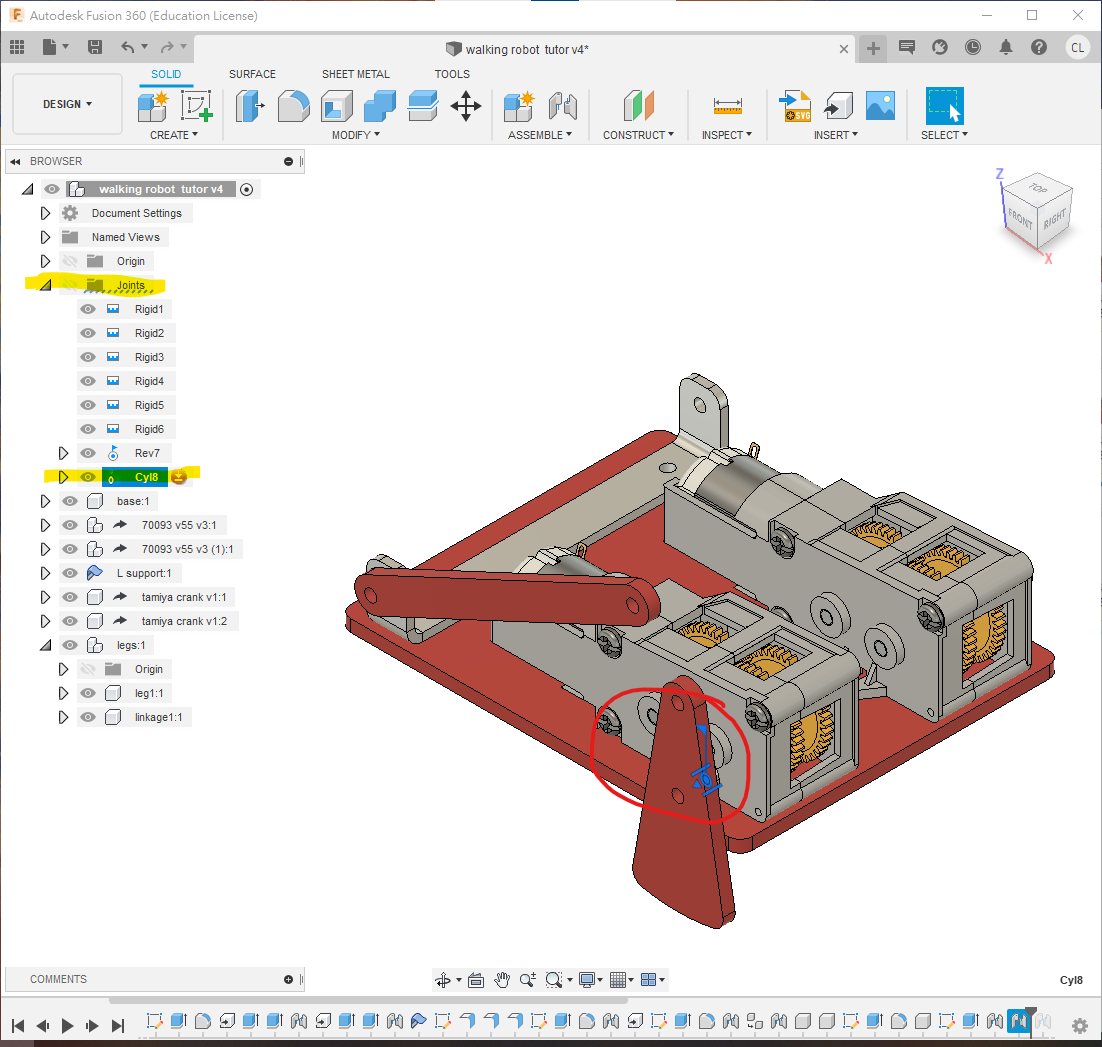The width and height of the screenshot is (1102, 1047).
Task: Switch to the SURFACE tab
Action: coord(252,74)
